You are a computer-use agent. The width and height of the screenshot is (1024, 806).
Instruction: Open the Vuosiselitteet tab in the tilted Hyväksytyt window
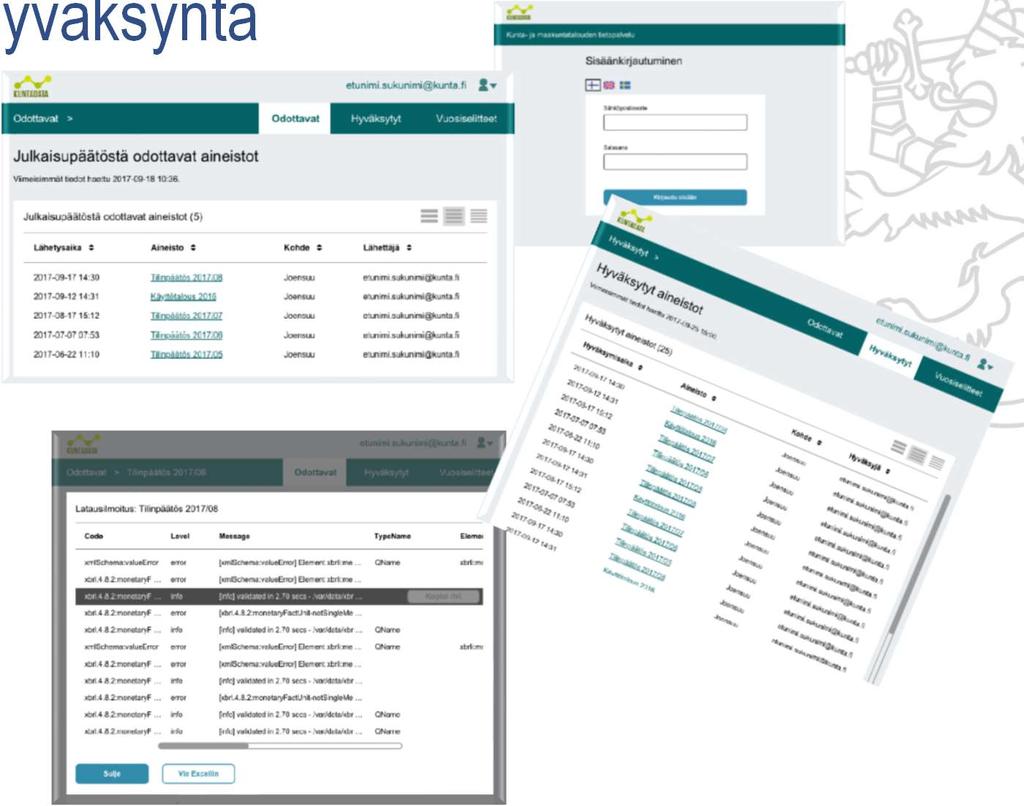coord(958,385)
